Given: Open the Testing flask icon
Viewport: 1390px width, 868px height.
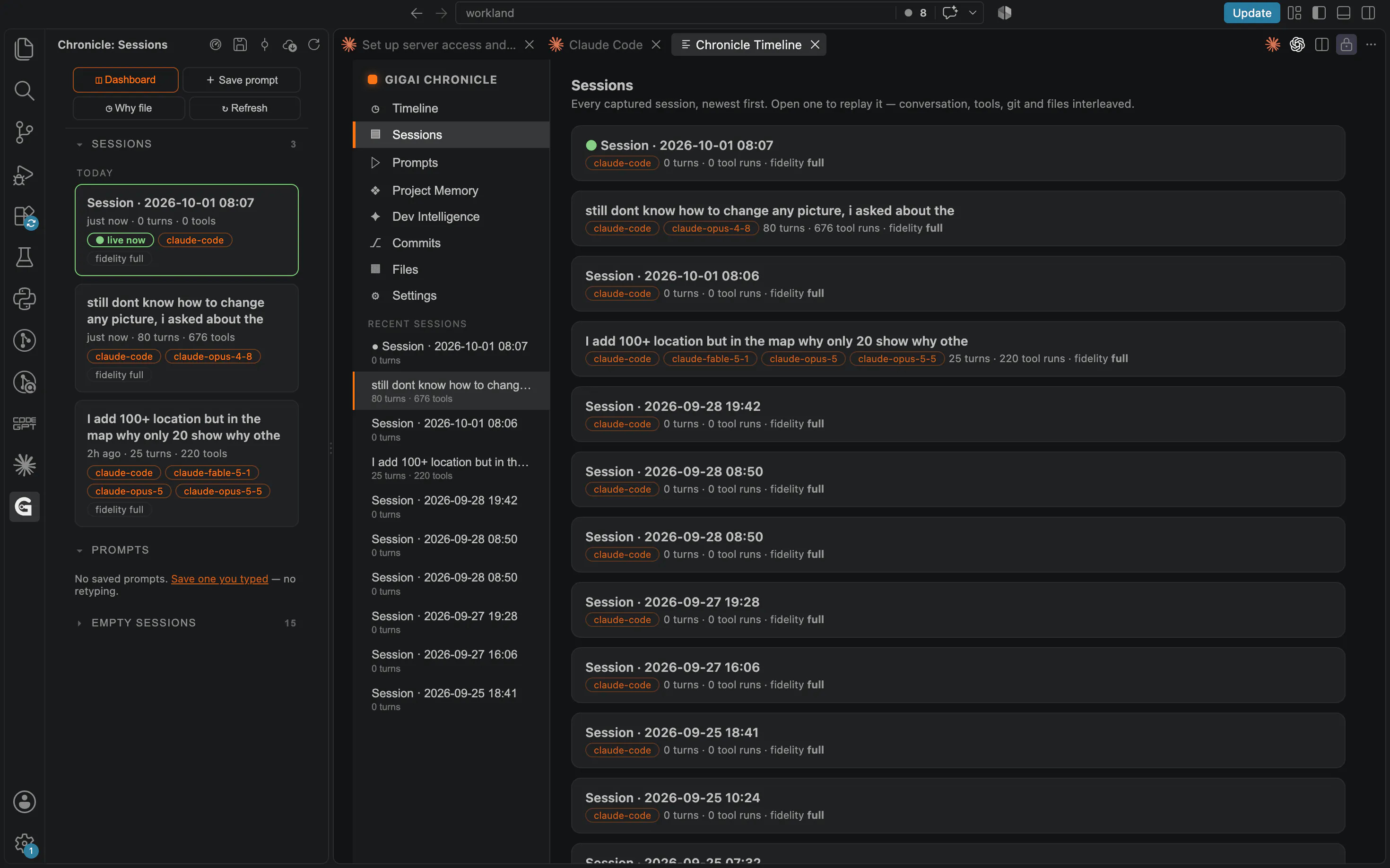Looking at the screenshot, I should tap(24, 257).
